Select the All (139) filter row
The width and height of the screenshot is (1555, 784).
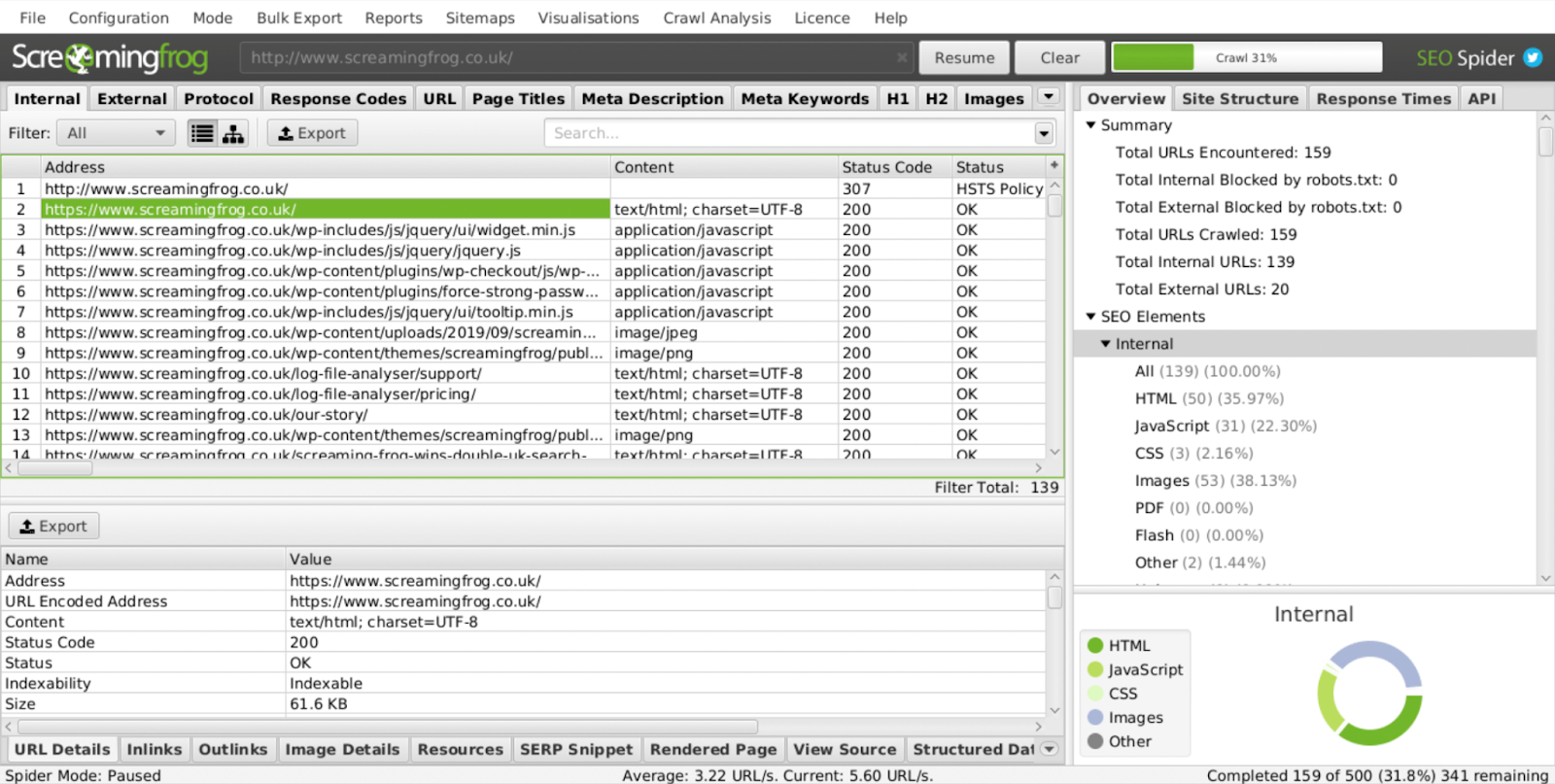[x=1207, y=371]
